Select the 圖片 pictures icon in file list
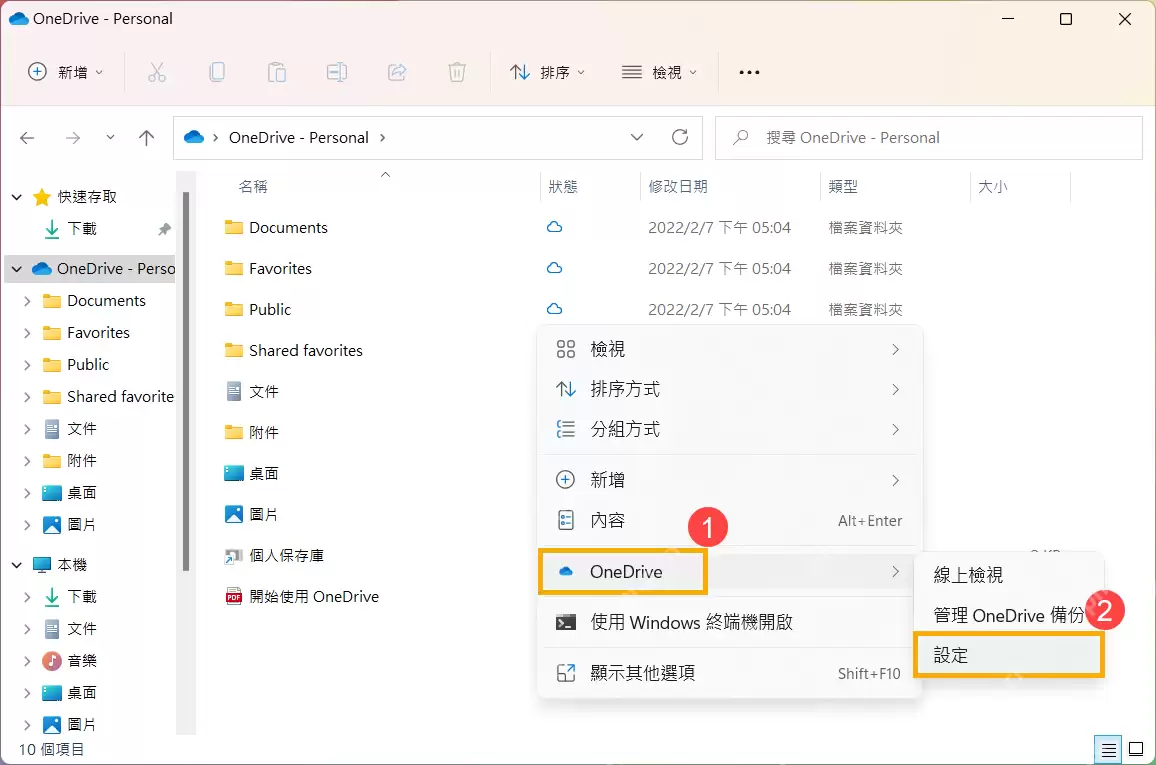Image resolution: width=1156 pixels, height=765 pixels. [234, 514]
